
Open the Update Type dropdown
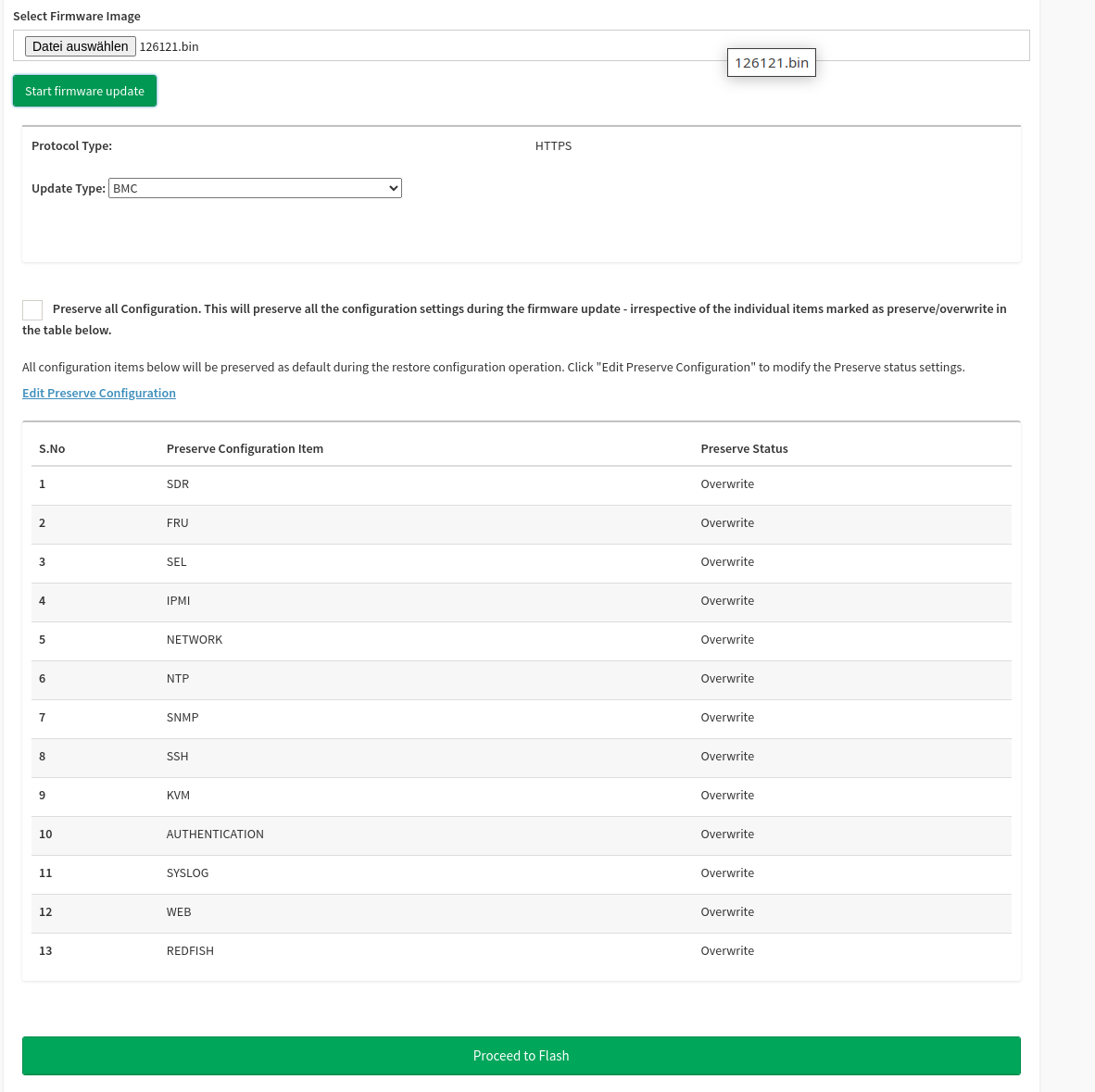[255, 188]
